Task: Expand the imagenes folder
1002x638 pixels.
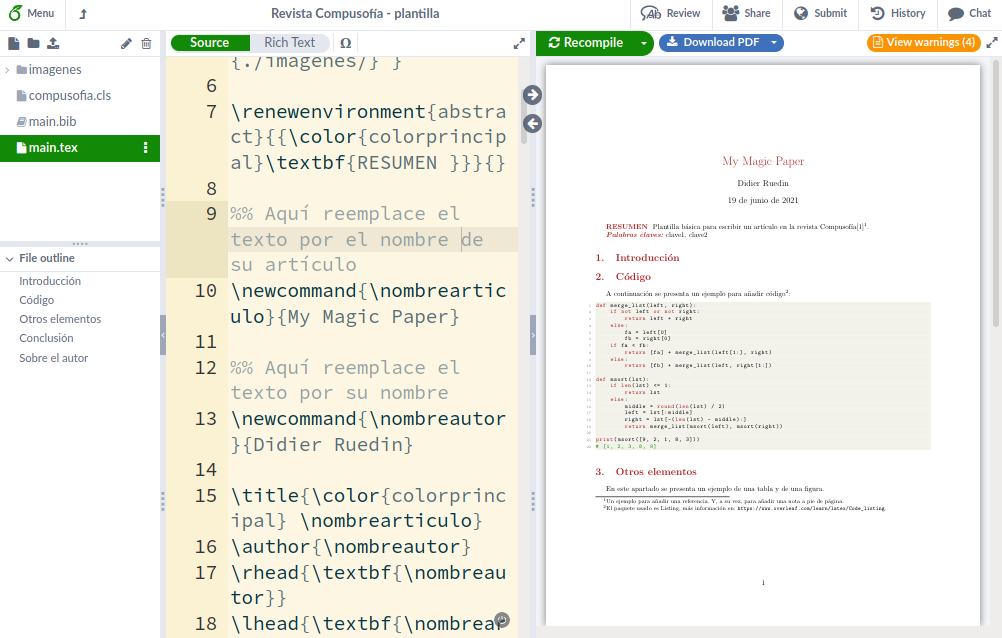Action: pyautogui.click(x=8, y=70)
